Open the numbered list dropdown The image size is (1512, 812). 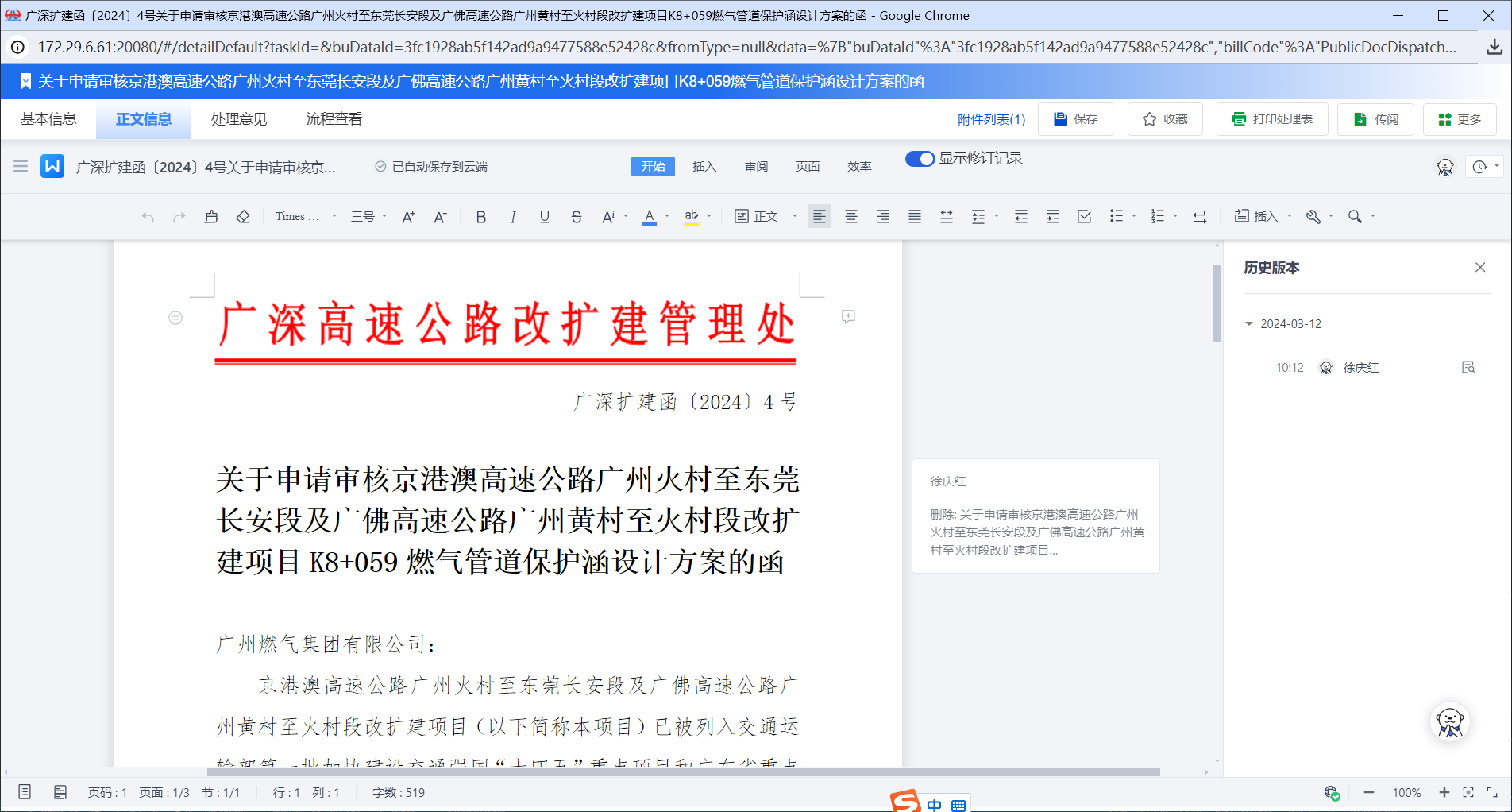(1164, 217)
